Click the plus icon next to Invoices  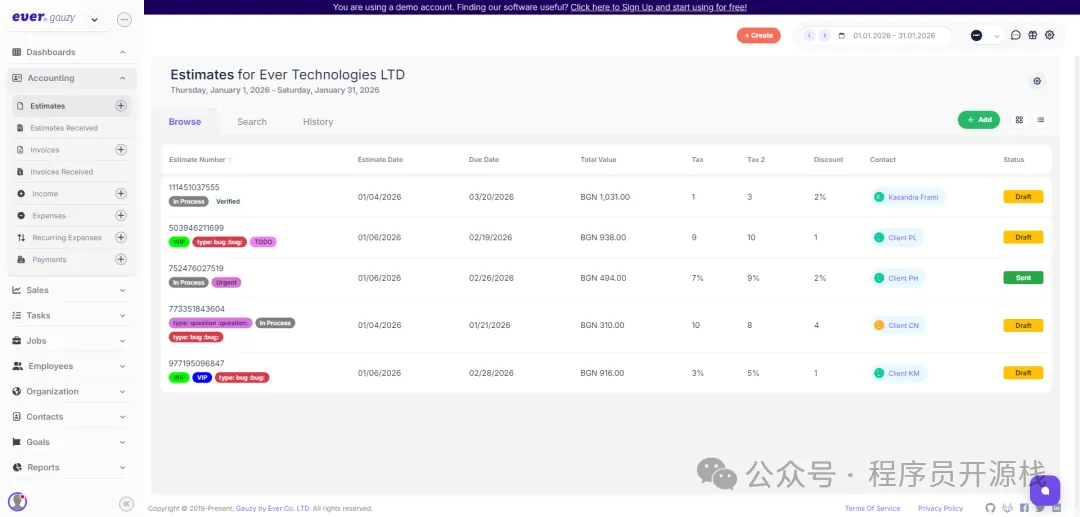pos(121,149)
